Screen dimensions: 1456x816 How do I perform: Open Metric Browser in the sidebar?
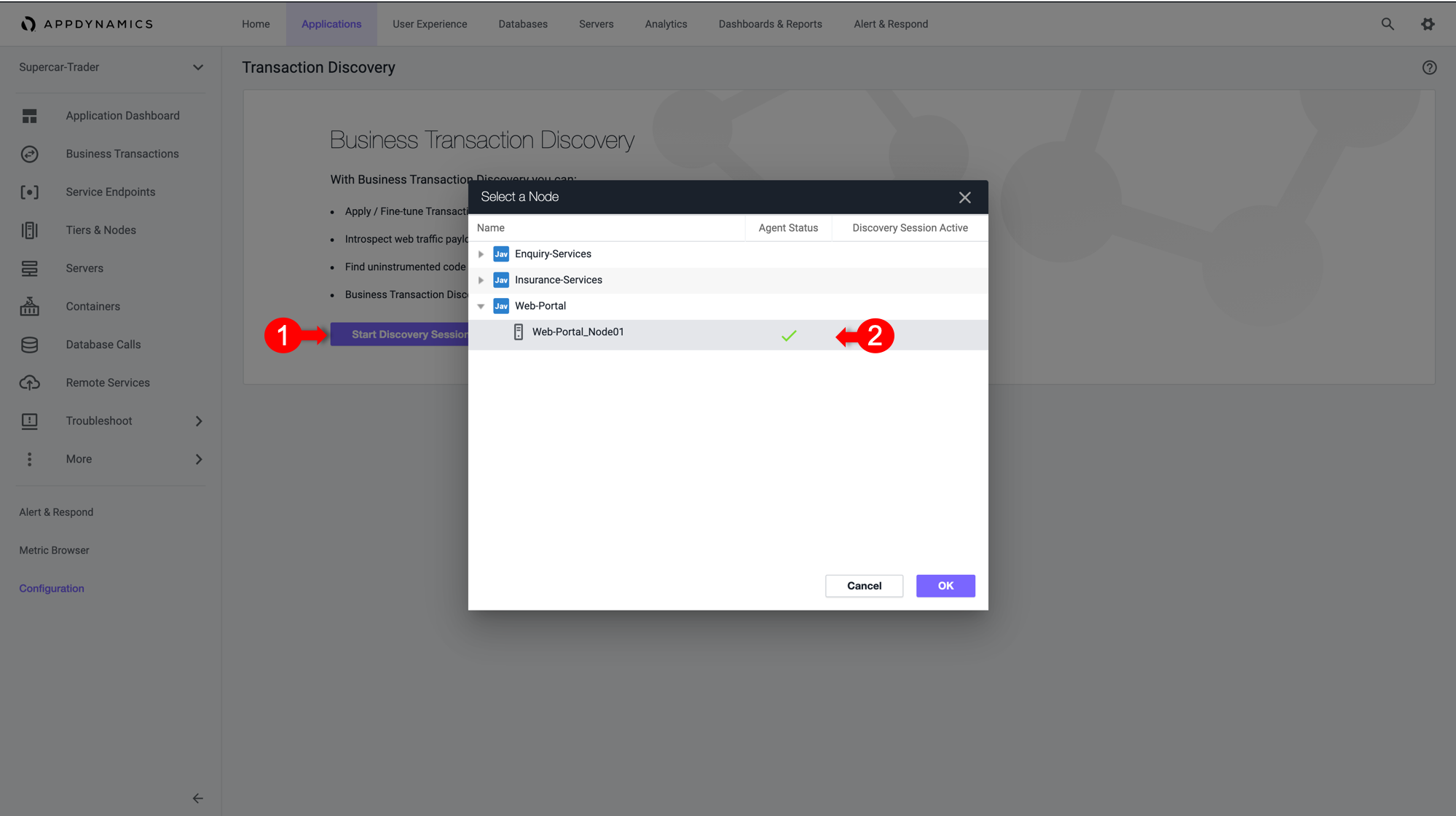click(54, 550)
